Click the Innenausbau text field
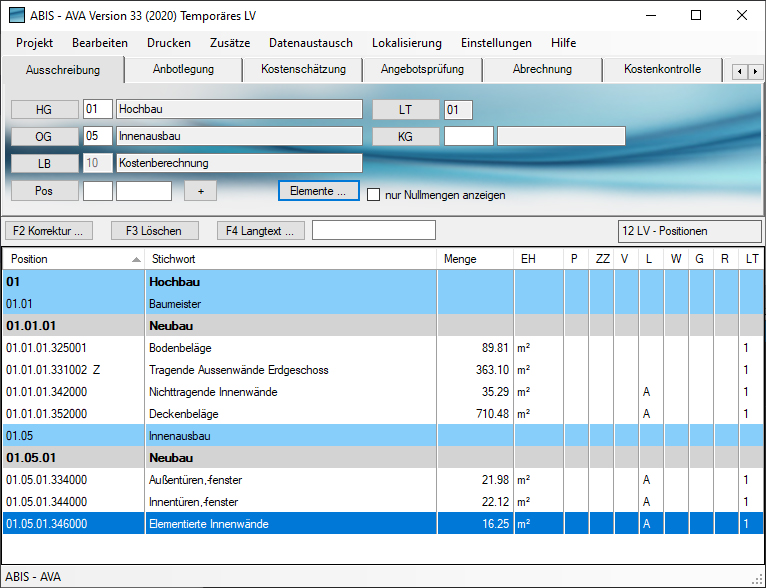766x588 pixels. (x=239, y=136)
